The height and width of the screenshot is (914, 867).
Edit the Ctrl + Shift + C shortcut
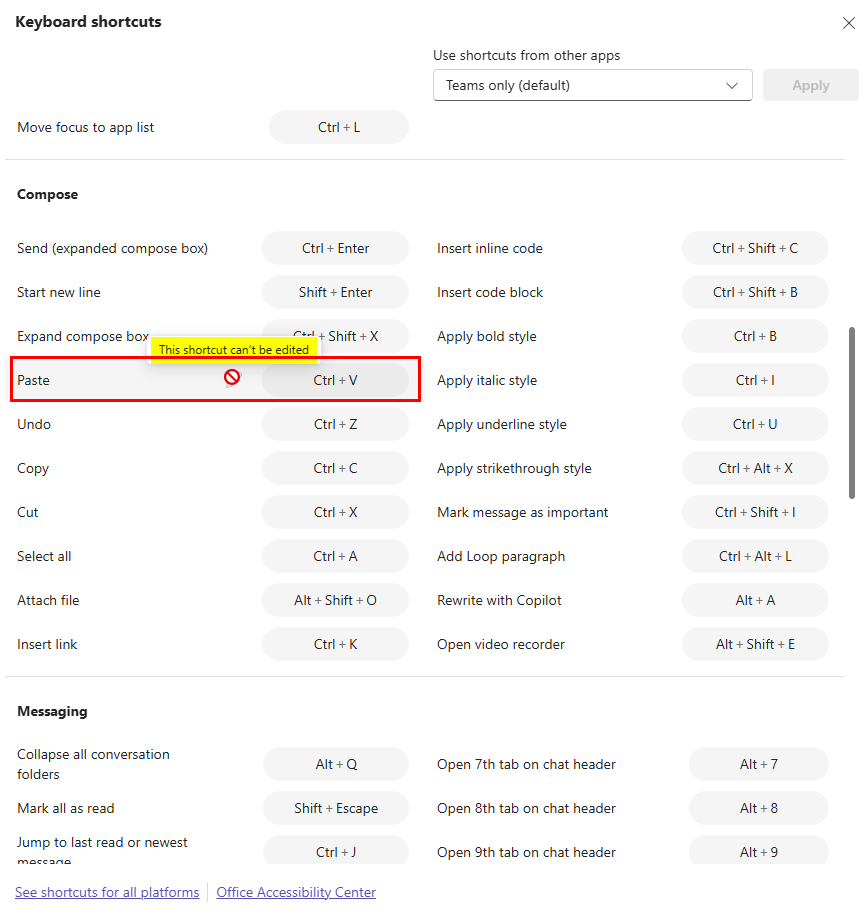[755, 248]
